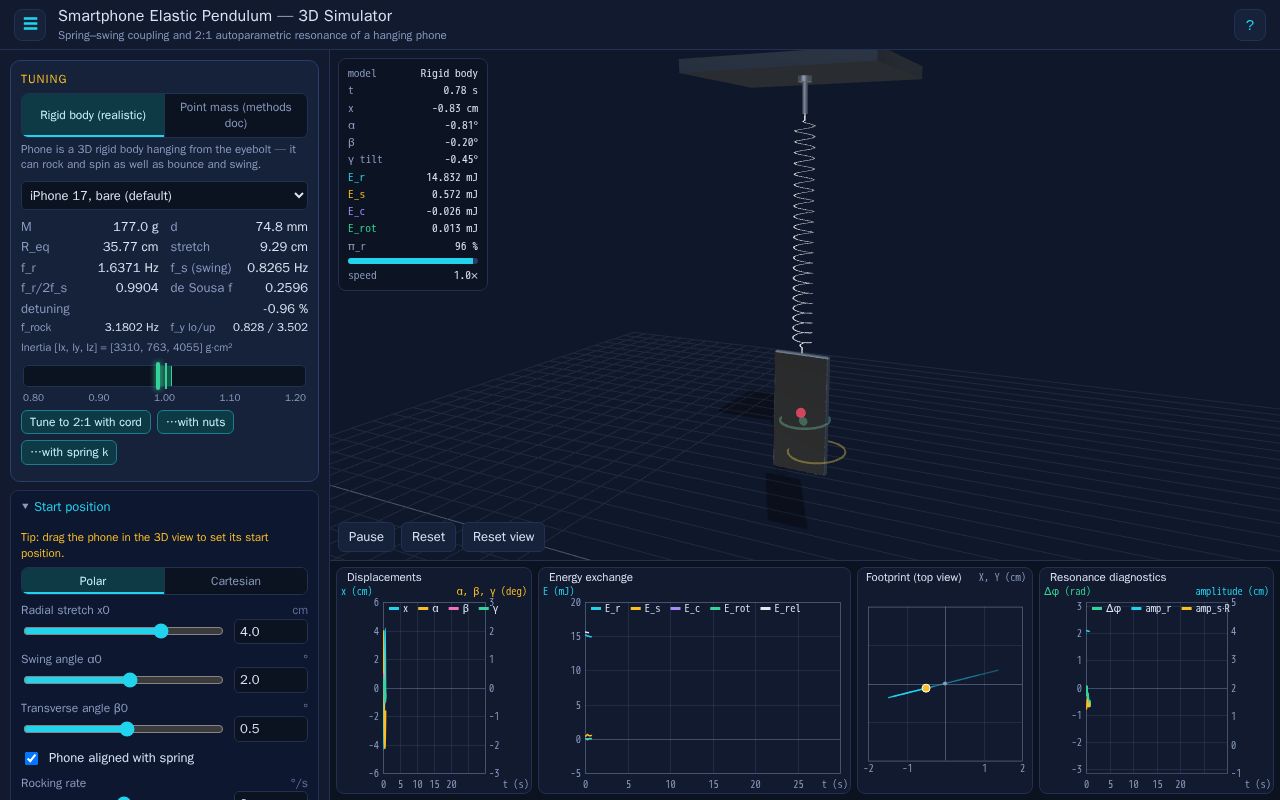
Task: Click the model Rigid body readout
Action: point(449,73)
